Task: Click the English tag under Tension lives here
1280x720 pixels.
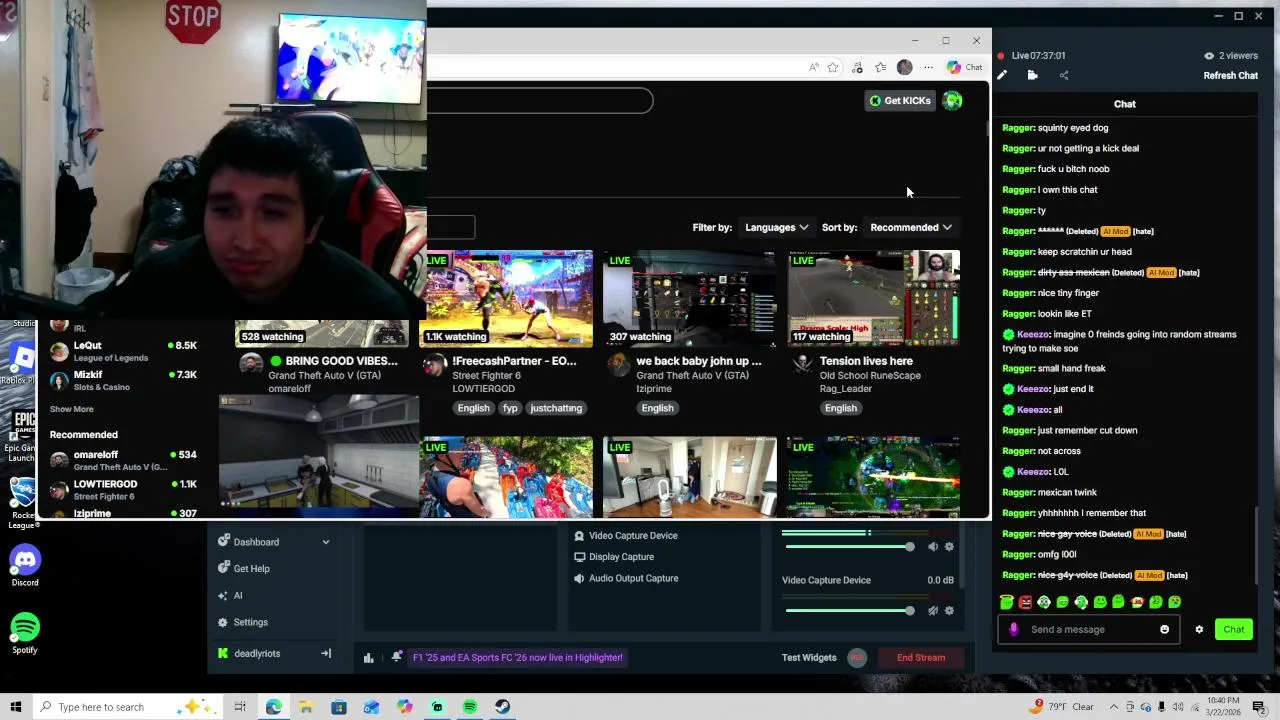Action: 841,408
